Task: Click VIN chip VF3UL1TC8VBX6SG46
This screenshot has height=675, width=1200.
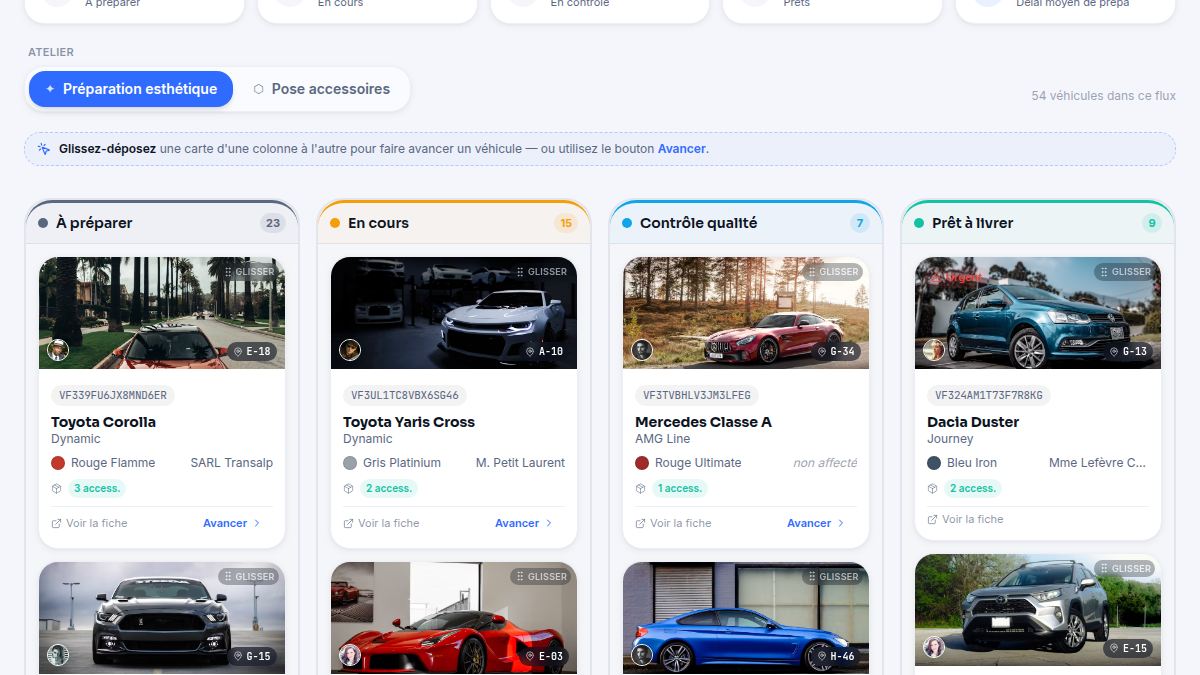Action: [x=405, y=395]
